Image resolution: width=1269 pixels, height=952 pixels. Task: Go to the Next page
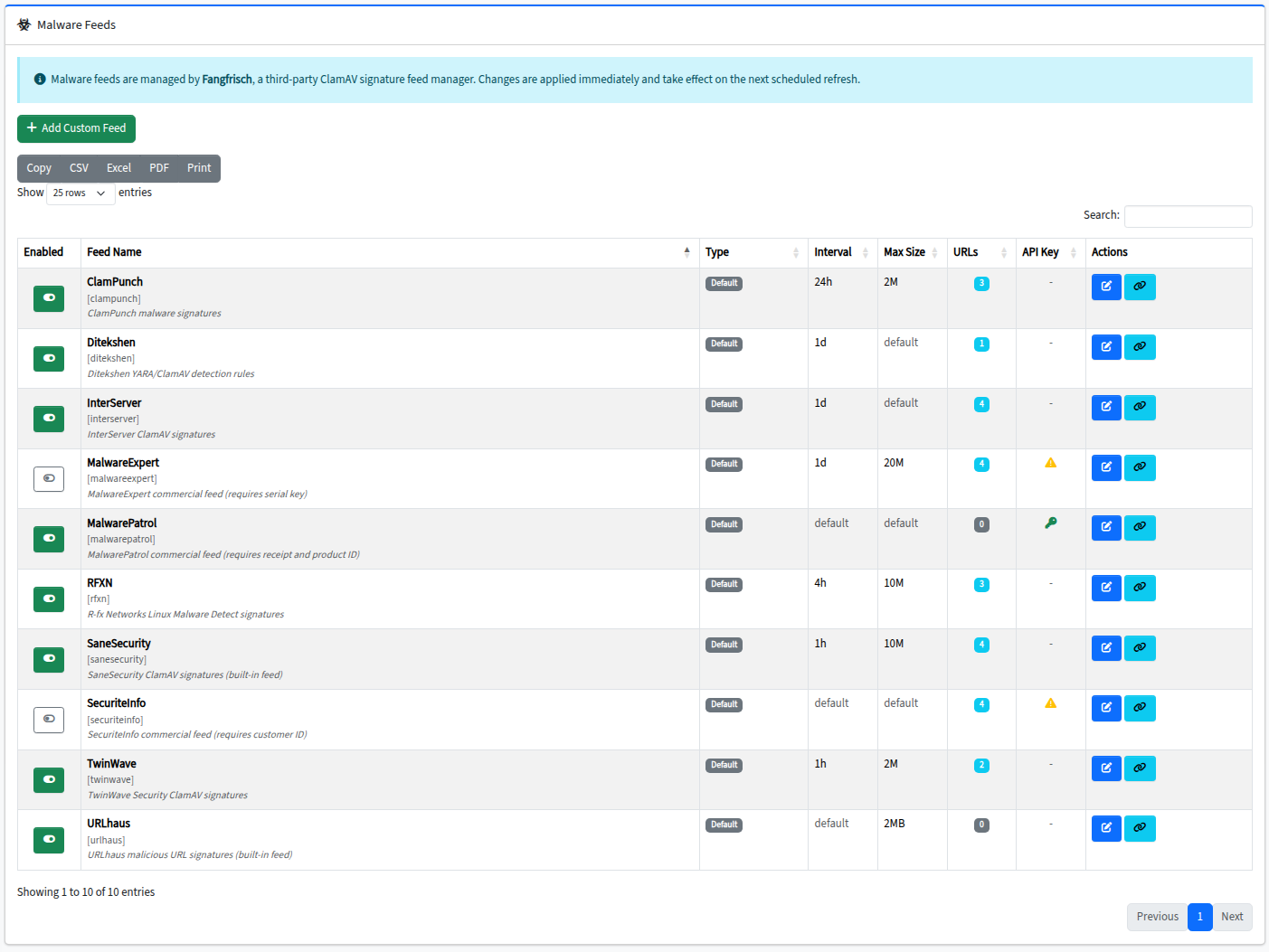pyautogui.click(x=1232, y=917)
